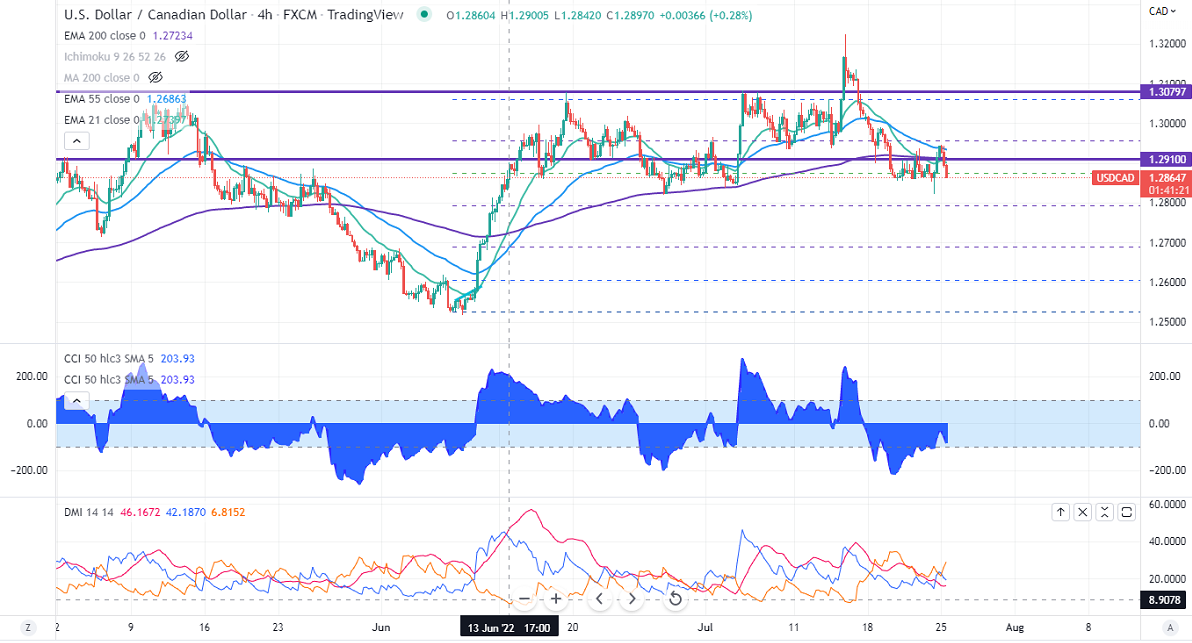The image size is (1192, 643).
Task: Click the EMA 200 value 1.27234
Action: (173, 36)
